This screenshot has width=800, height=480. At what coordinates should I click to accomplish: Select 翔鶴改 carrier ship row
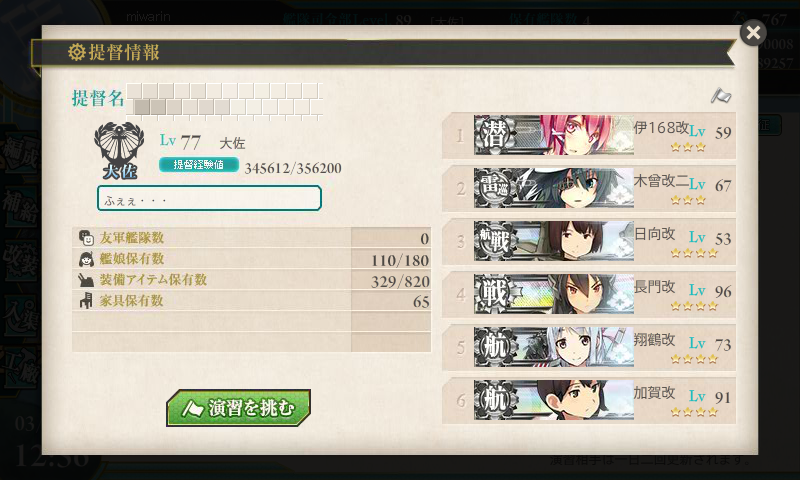click(x=589, y=347)
